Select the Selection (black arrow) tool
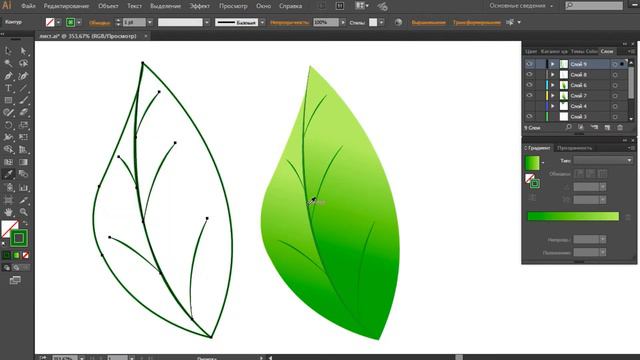Viewport: 640px width, 360px height. [x=8, y=51]
